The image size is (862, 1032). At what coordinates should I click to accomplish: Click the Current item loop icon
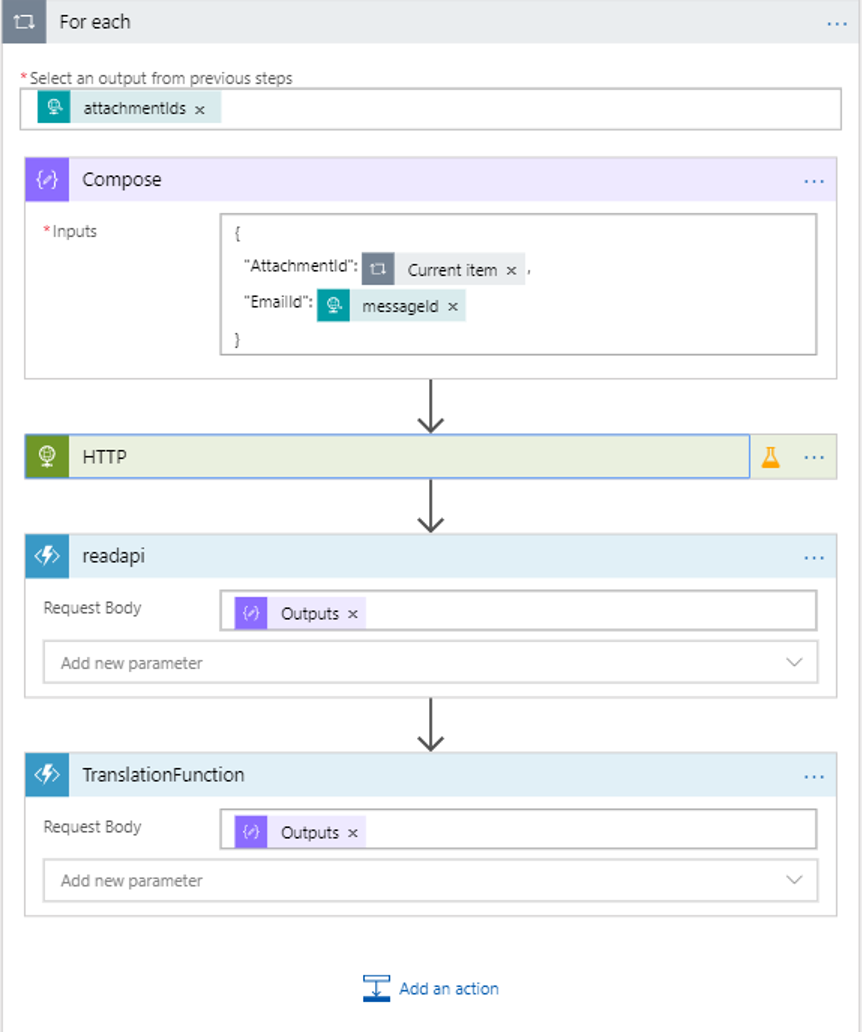point(378,269)
